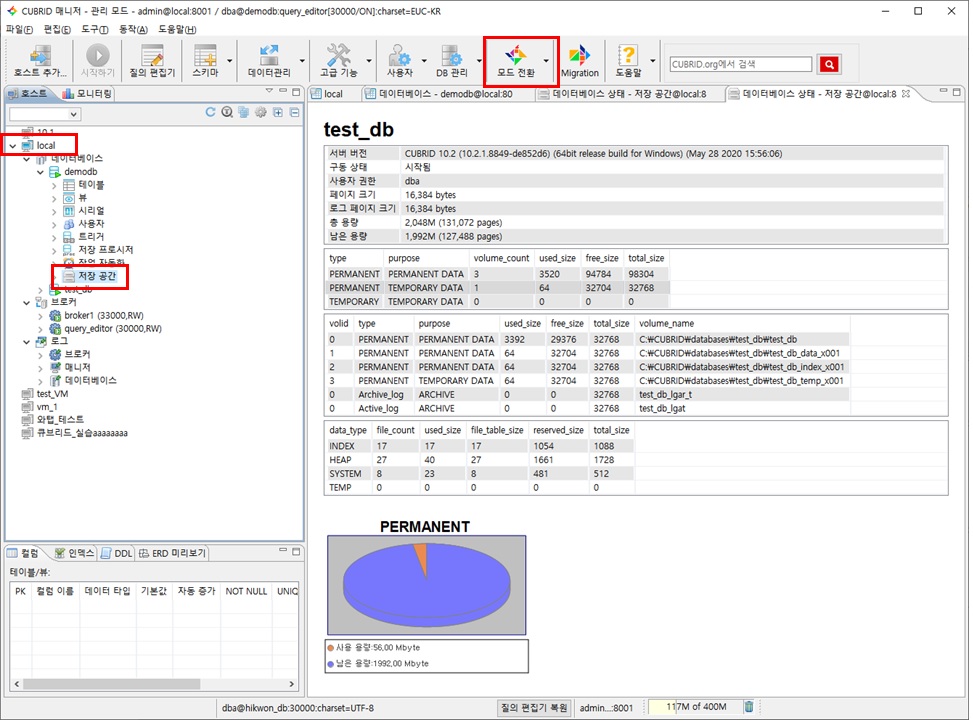The width and height of the screenshot is (973, 725).
Task: Click the database group icon in host panel
Action: pos(243,112)
